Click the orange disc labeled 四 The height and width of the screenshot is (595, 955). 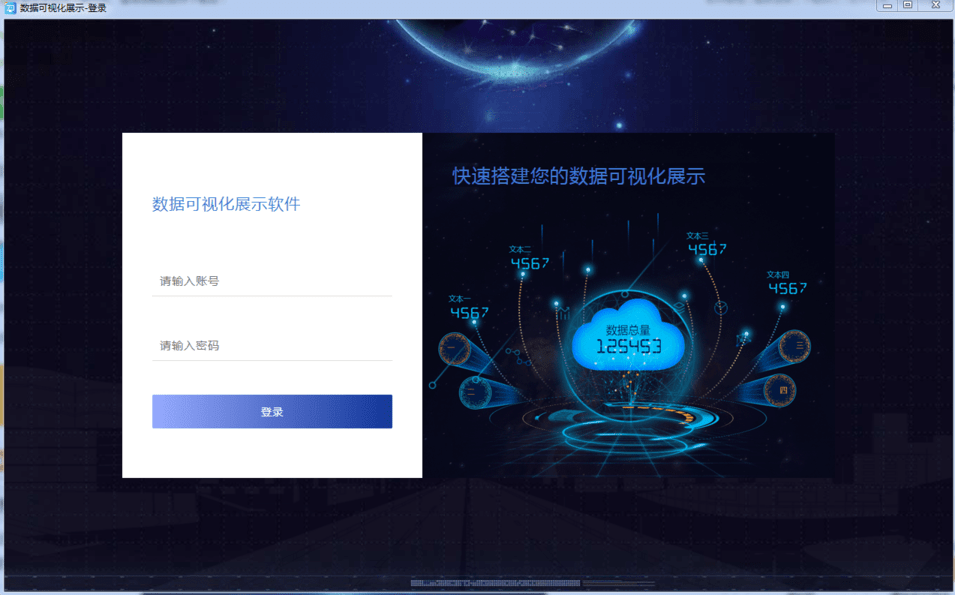[780, 390]
